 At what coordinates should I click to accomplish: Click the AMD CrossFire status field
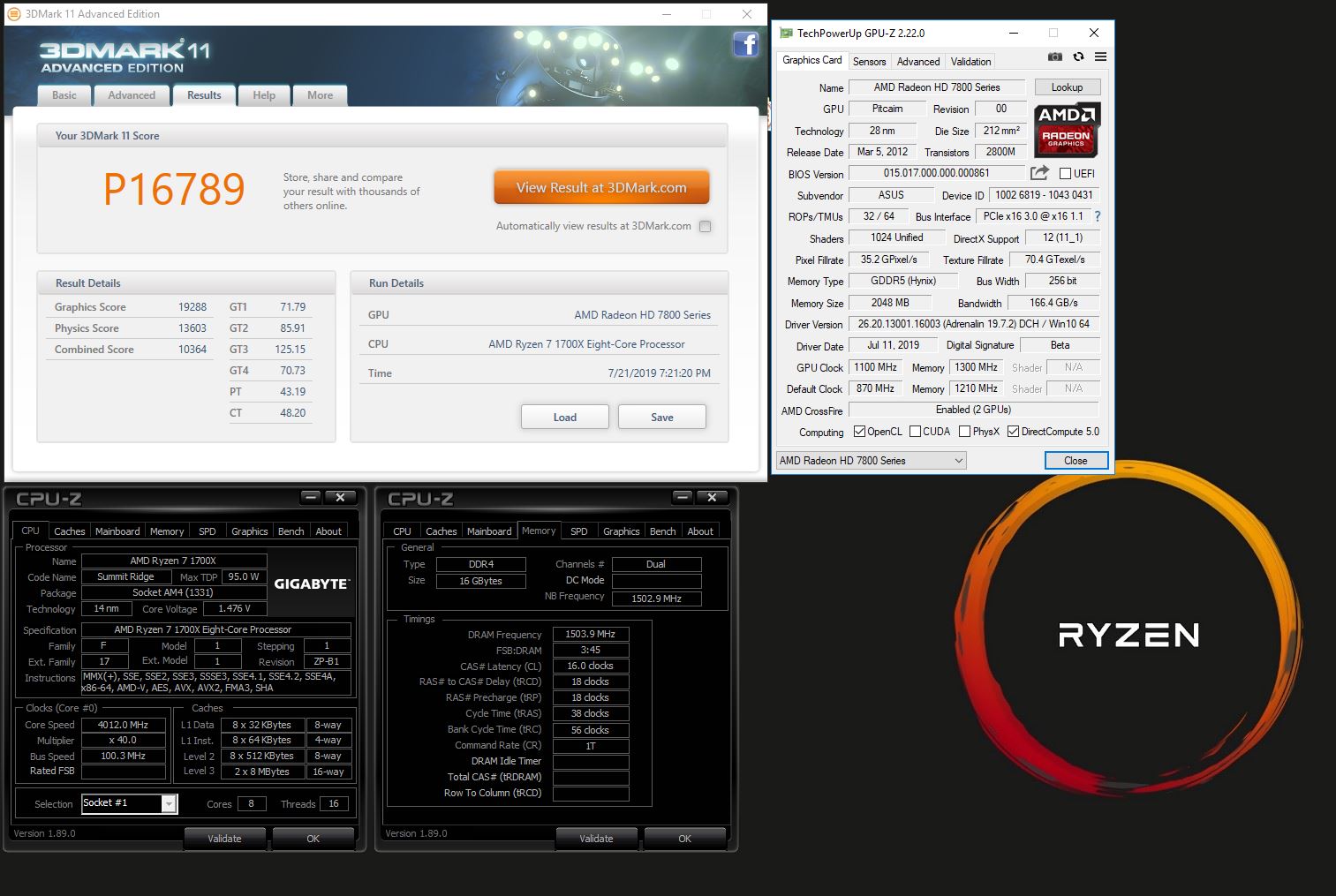click(974, 410)
